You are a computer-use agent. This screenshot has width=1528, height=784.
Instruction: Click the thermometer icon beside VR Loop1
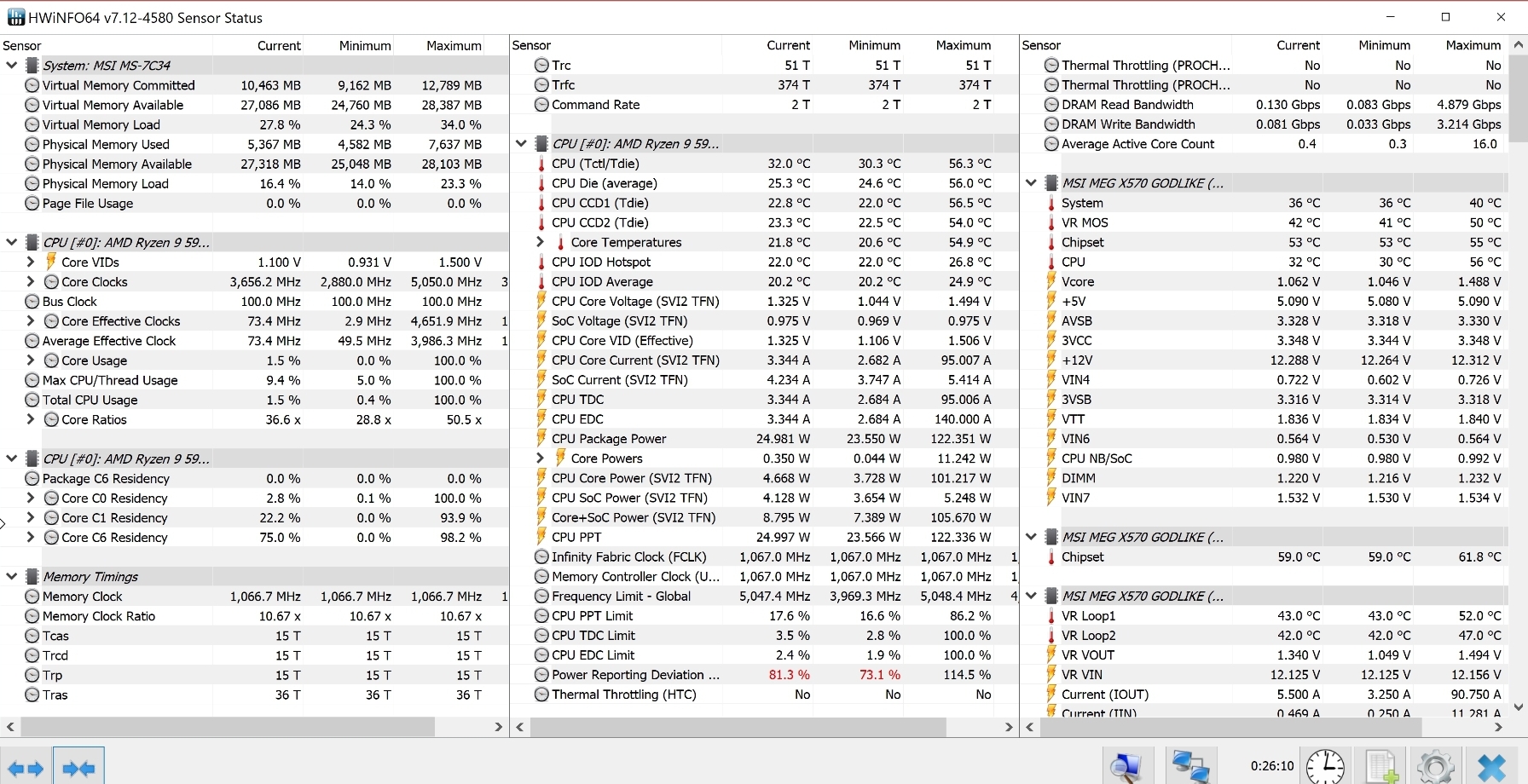pos(1051,616)
